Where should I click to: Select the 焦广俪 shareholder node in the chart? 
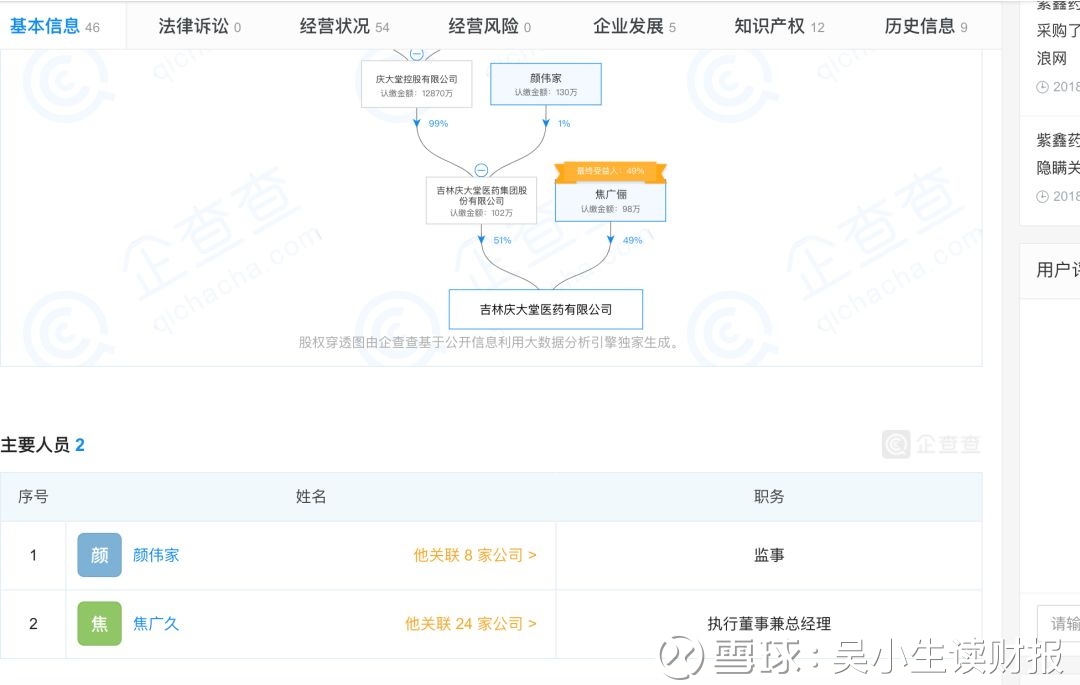coord(610,201)
